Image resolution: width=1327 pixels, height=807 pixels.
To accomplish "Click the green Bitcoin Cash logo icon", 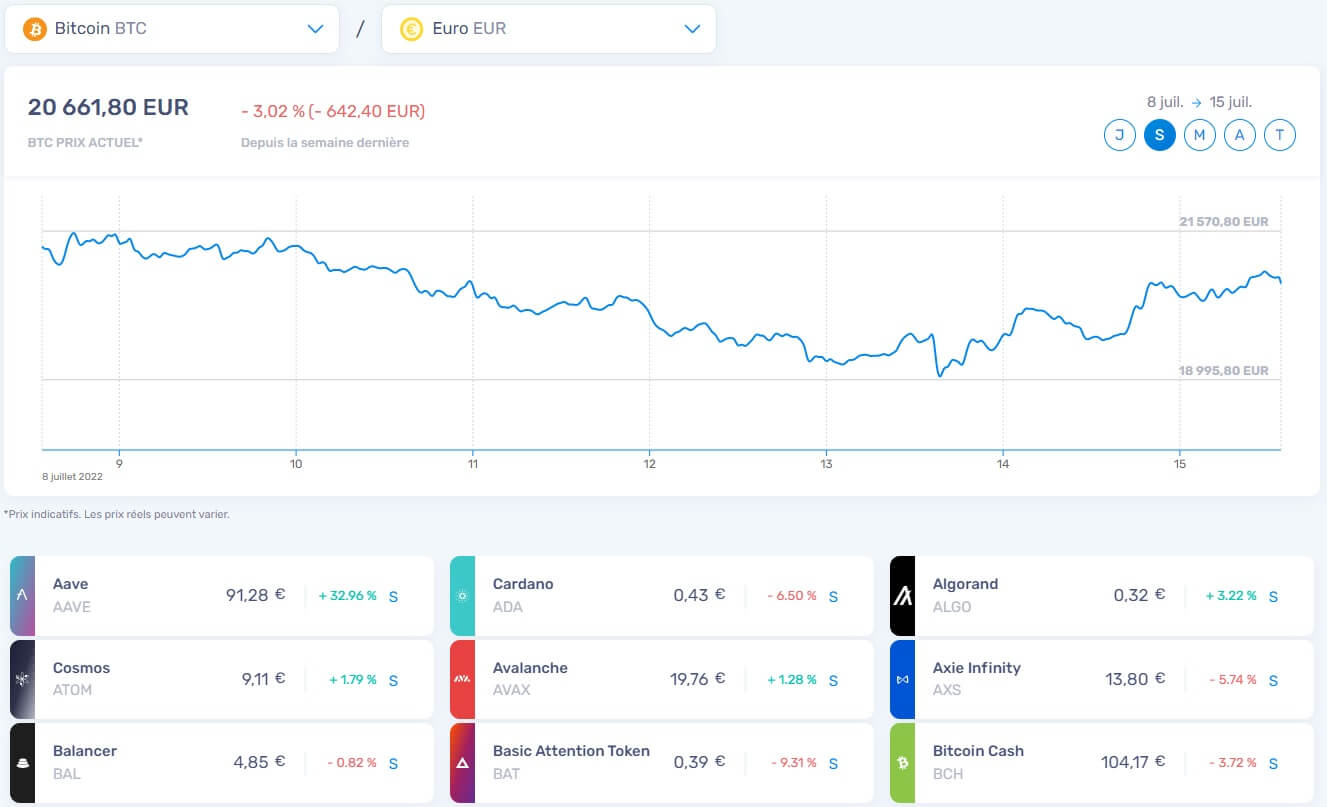I will tap(902, 763).
